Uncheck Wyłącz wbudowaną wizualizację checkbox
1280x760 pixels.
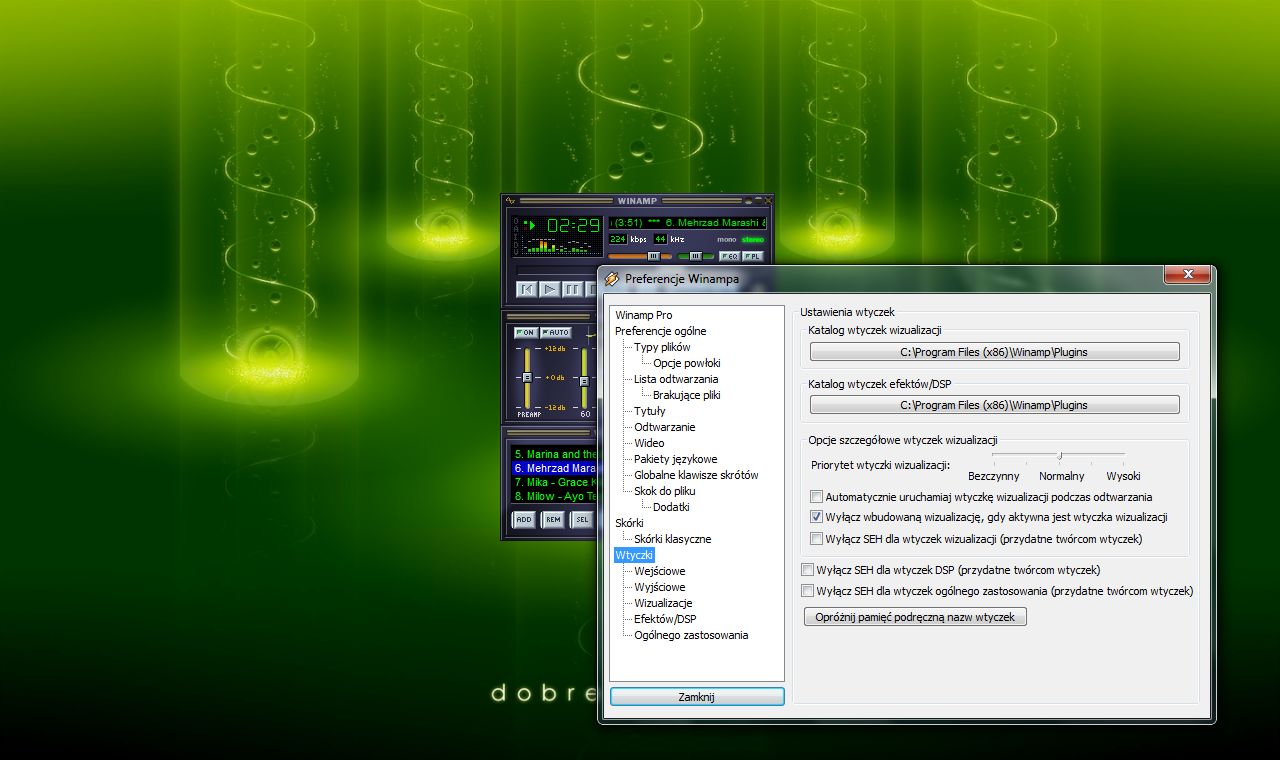pos(817,518)
